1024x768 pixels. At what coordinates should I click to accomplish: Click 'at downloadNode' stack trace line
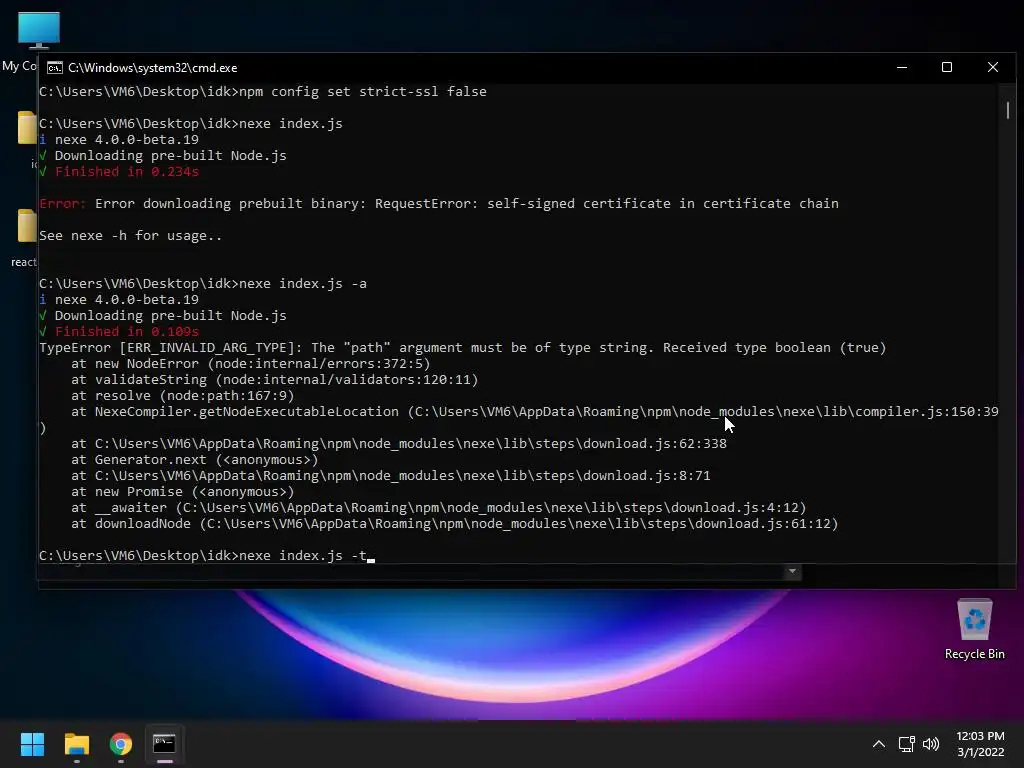point(455,524)
